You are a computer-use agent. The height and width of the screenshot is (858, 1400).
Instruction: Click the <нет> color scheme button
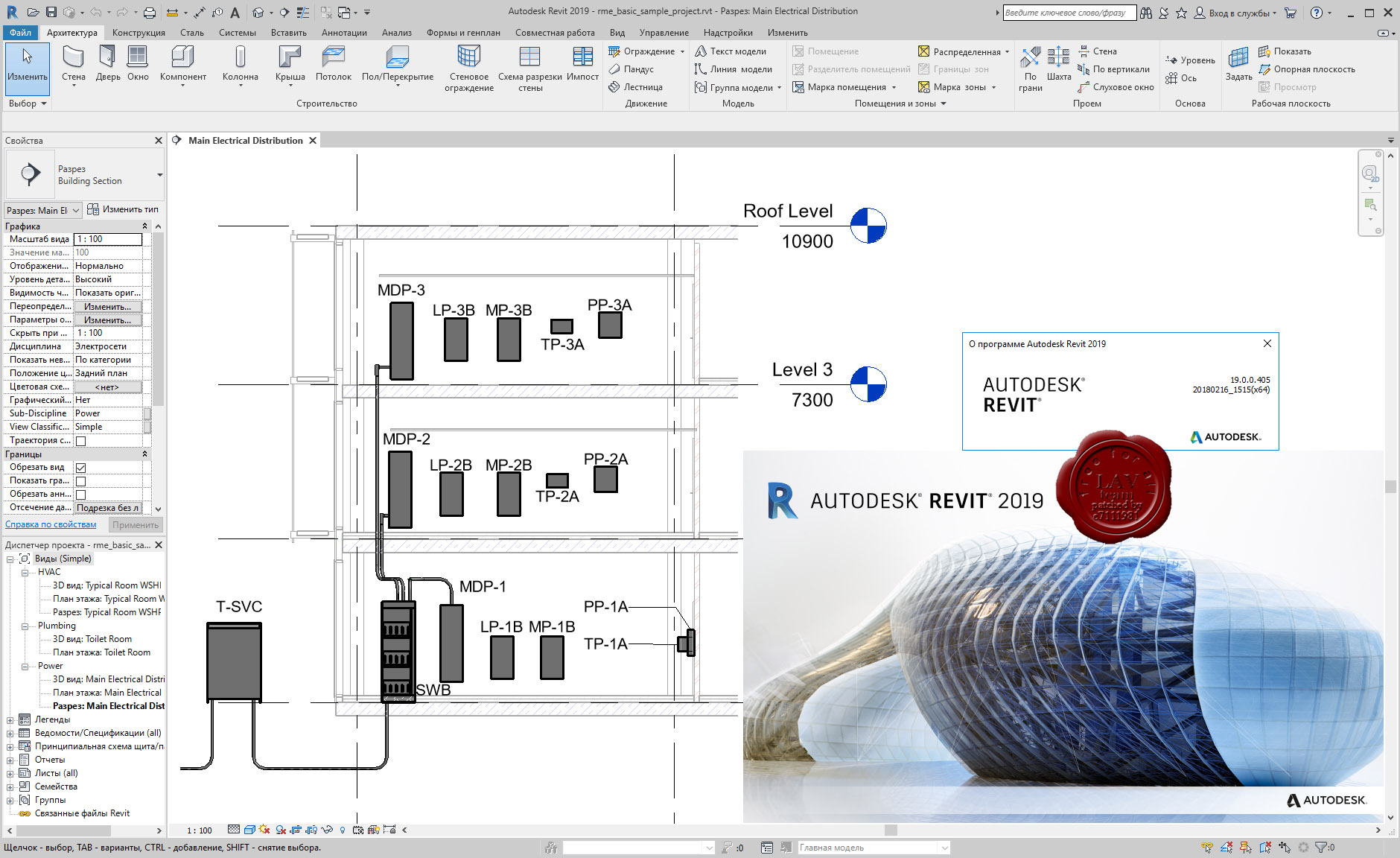coord(107,387)
